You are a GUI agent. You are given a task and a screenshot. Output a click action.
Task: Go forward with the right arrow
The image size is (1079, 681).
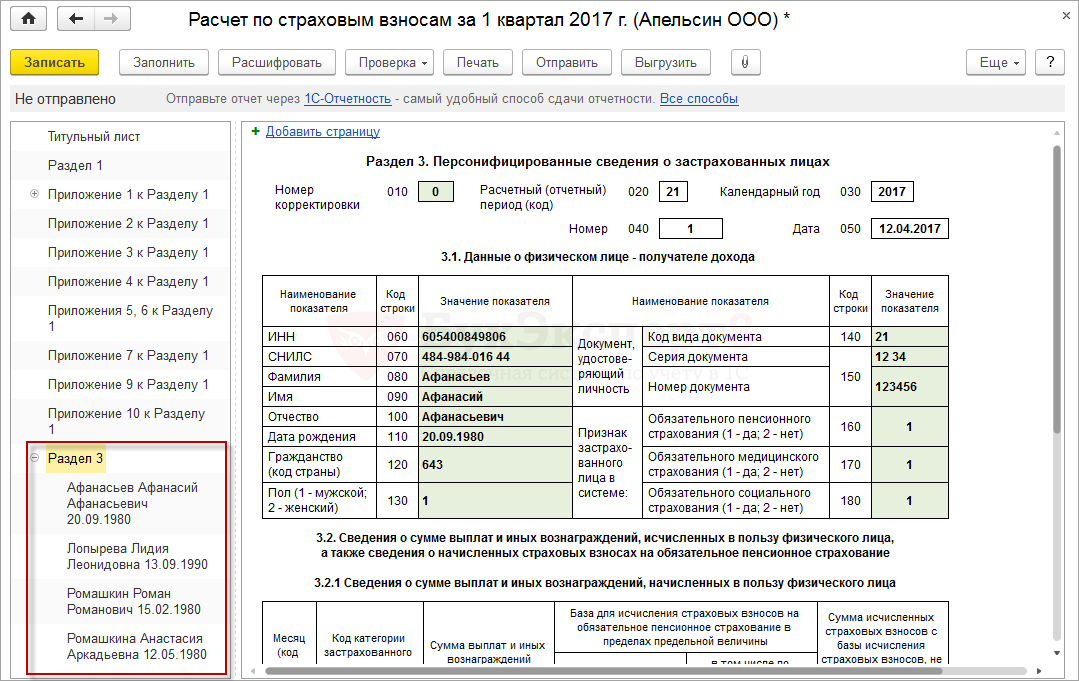pyautogui.click(x=111, y=19)
